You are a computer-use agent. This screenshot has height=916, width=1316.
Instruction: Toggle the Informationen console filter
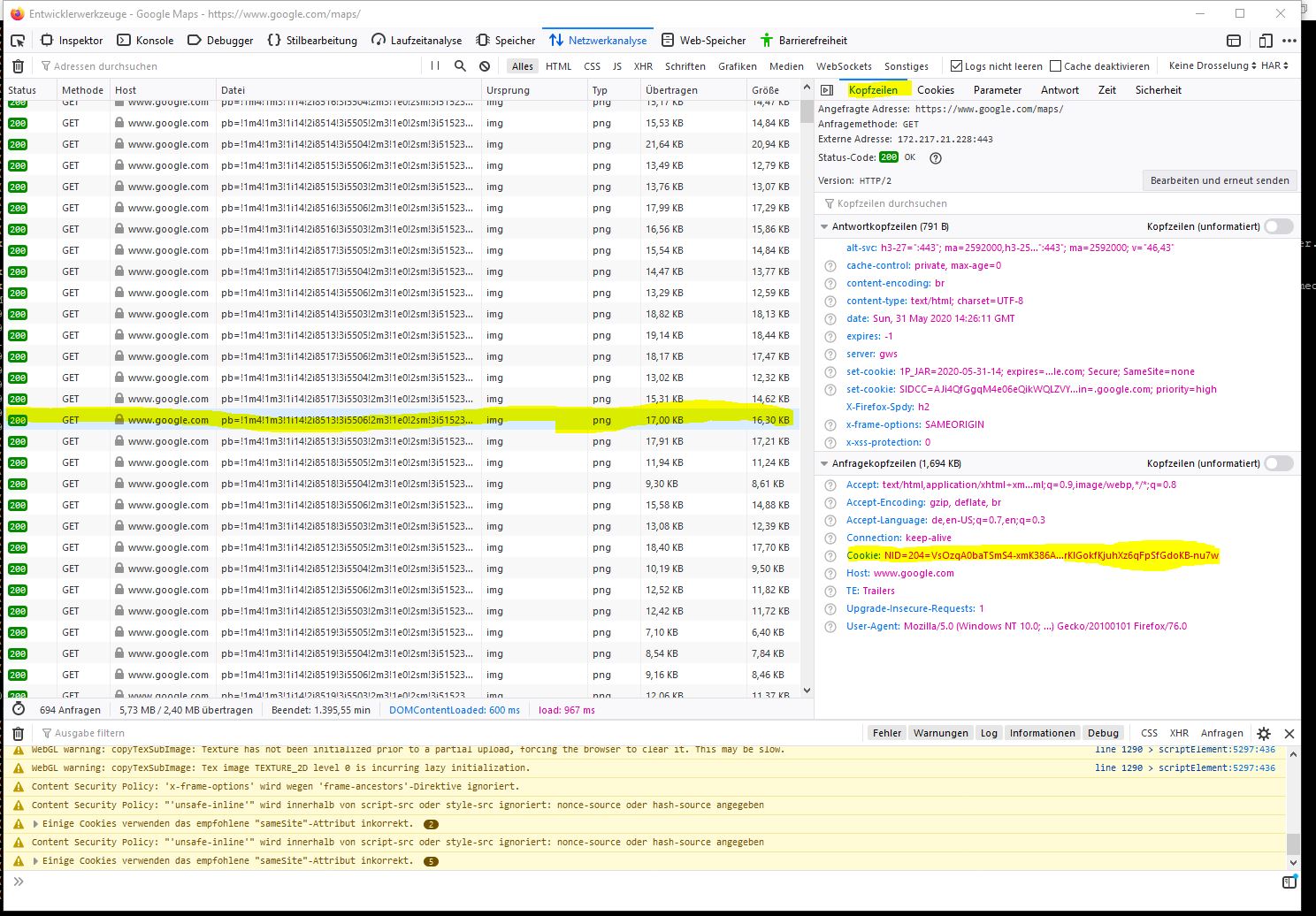1042,733
